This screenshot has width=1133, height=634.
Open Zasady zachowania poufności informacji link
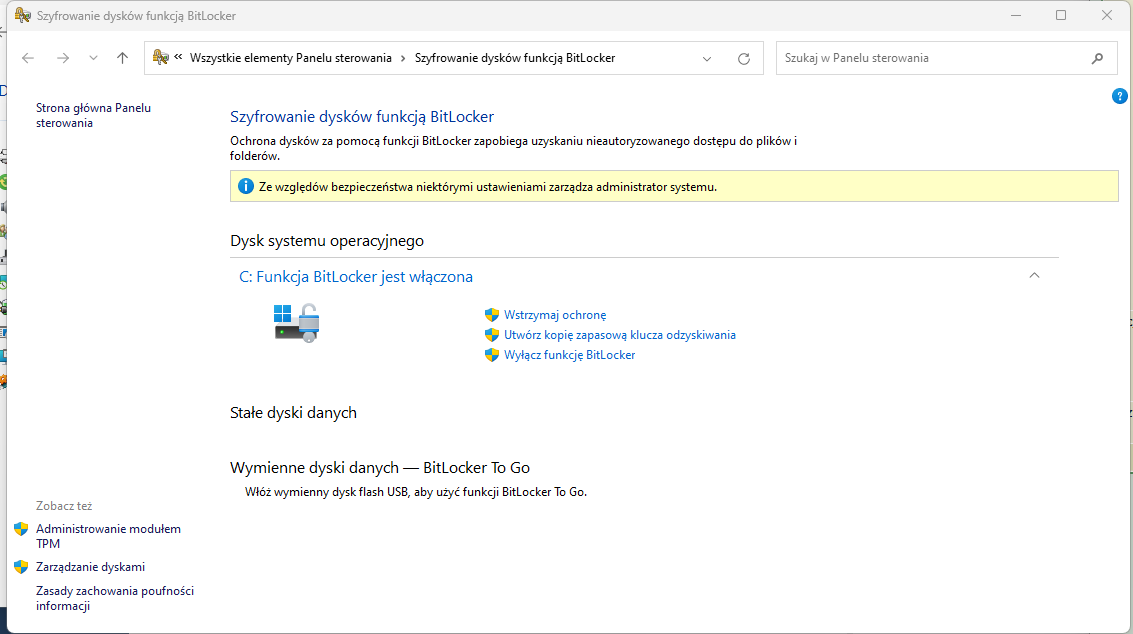(115, 599)
